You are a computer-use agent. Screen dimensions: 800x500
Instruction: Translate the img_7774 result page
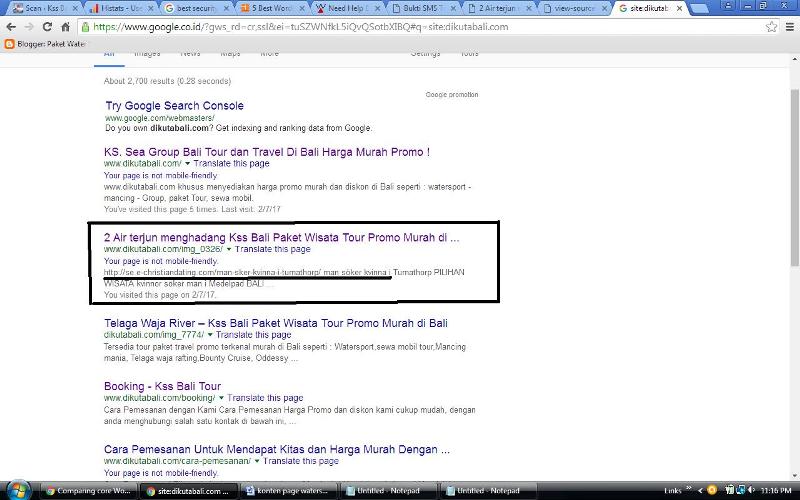click(254, 335)
